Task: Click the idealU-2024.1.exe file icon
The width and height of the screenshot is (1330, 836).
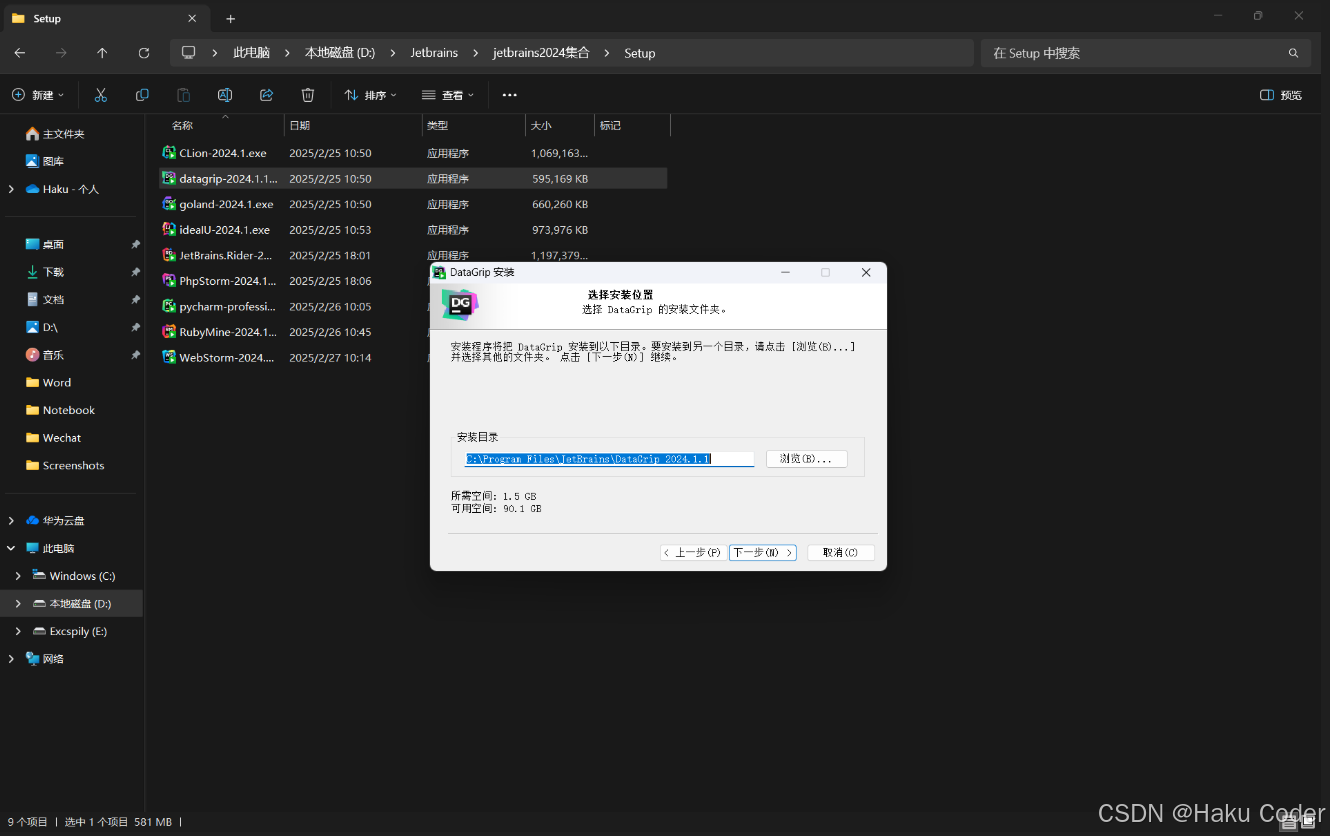Action: [x=169, y=229]
